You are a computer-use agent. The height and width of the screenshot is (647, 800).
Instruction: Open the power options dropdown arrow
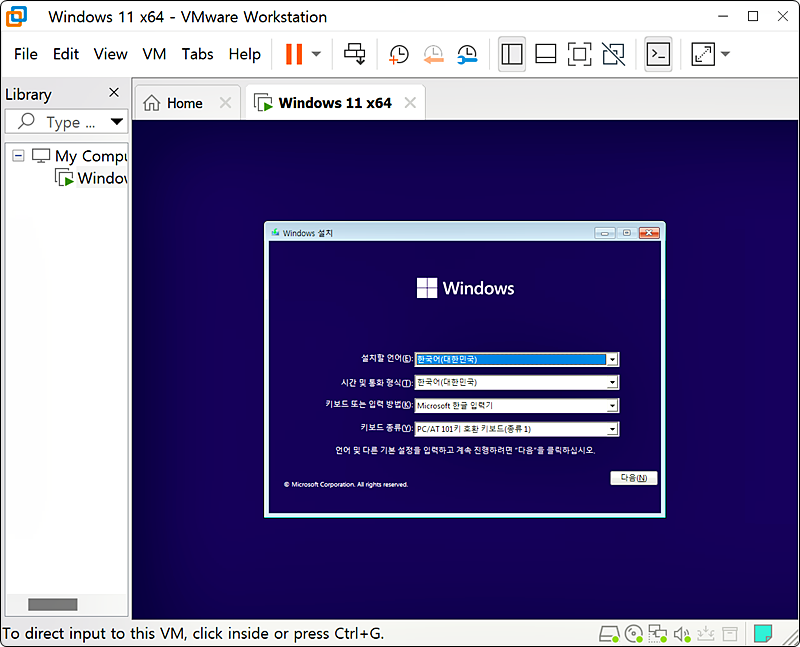(x=318, y=54)
